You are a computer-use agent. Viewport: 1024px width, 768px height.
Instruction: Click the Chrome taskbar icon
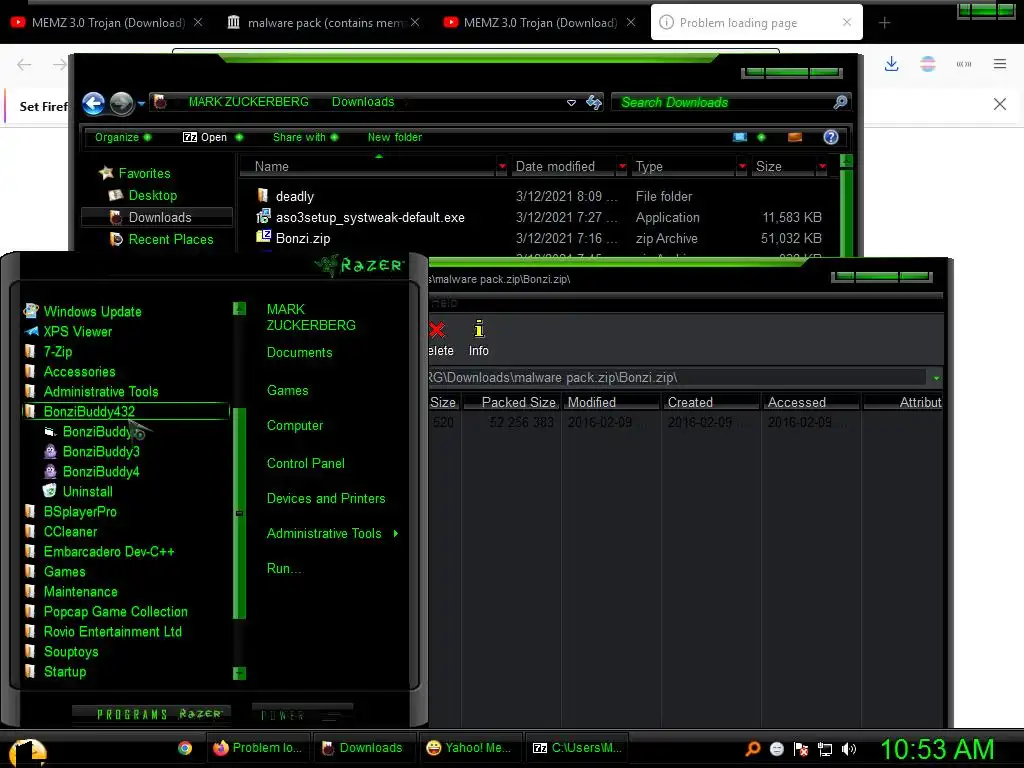185,748
